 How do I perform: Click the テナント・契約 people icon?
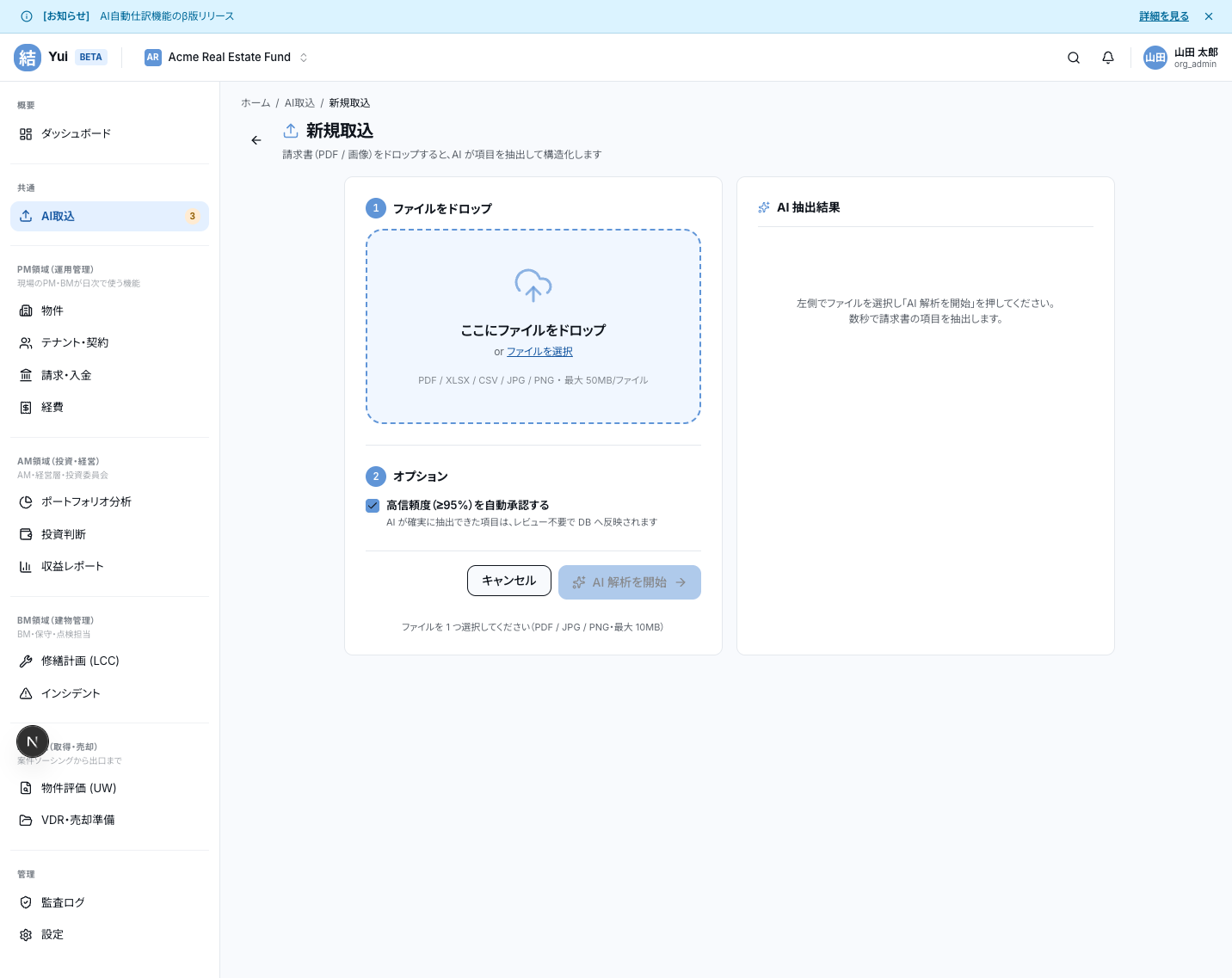26,343
